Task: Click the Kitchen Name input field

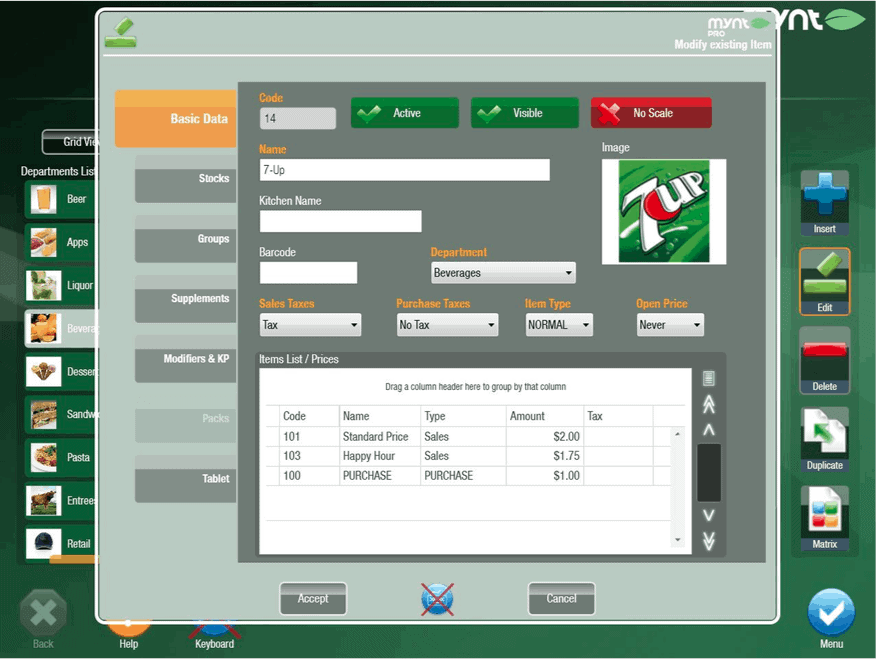Action: (340, 221)
